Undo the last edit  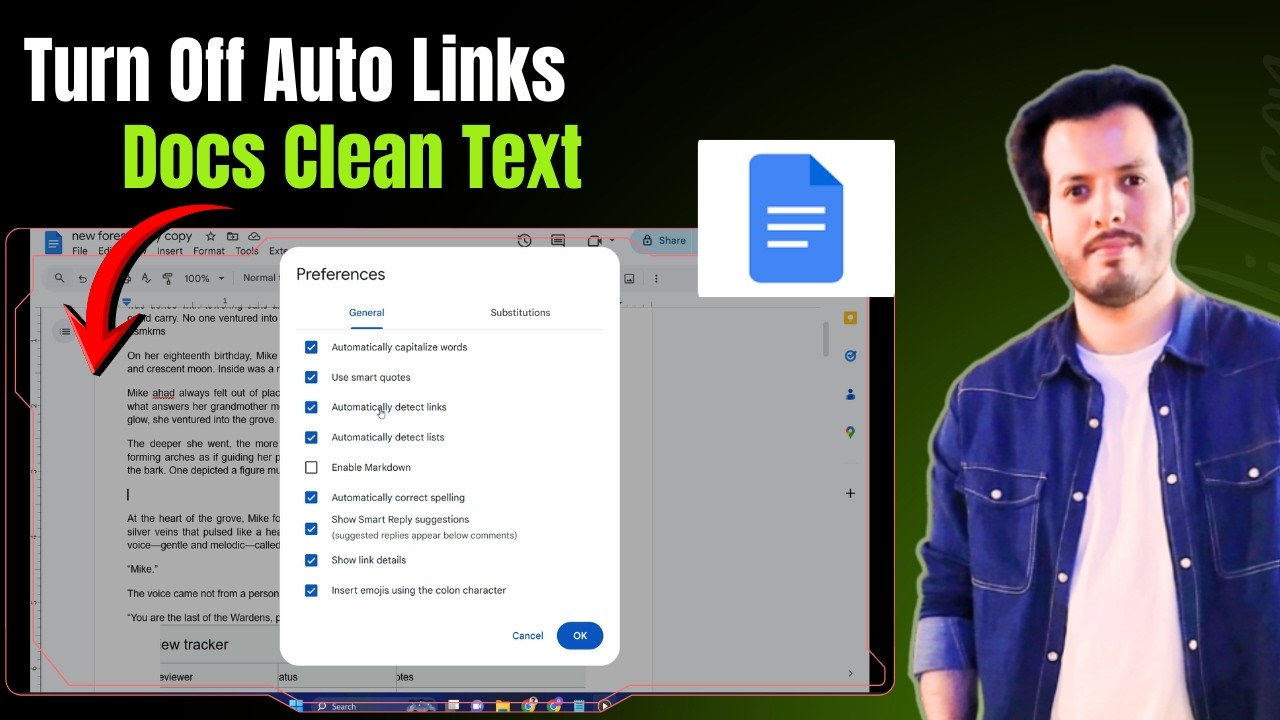[83, 278]
